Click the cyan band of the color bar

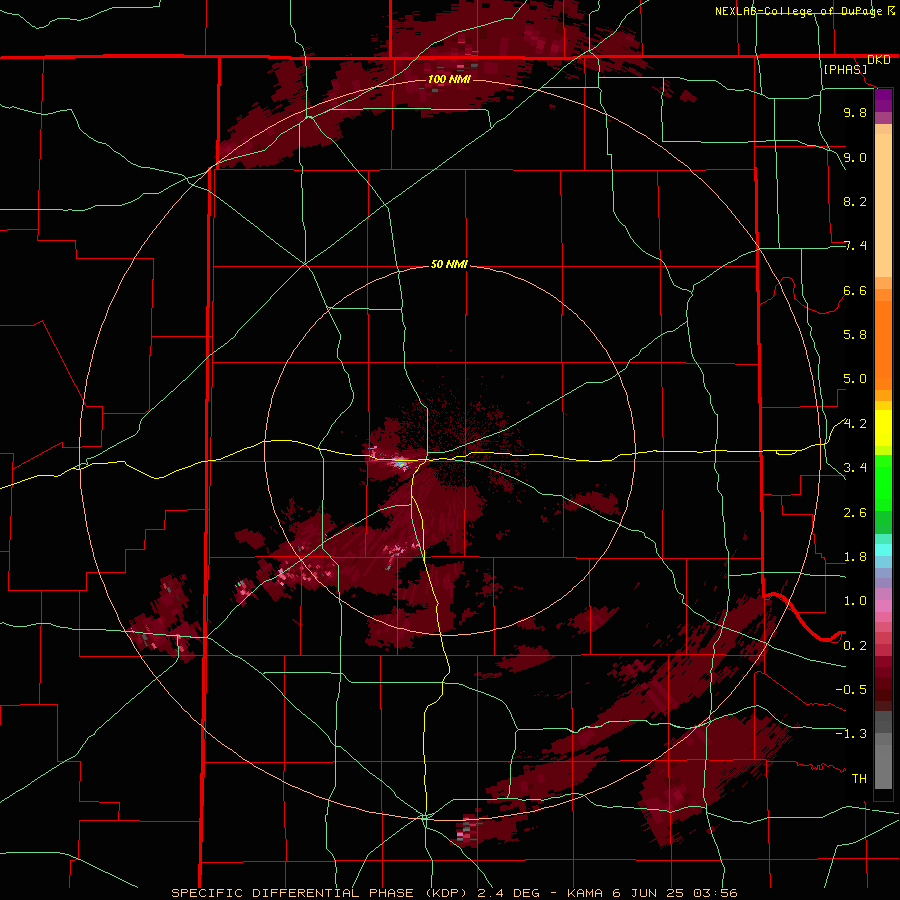[x=883, y=550]
